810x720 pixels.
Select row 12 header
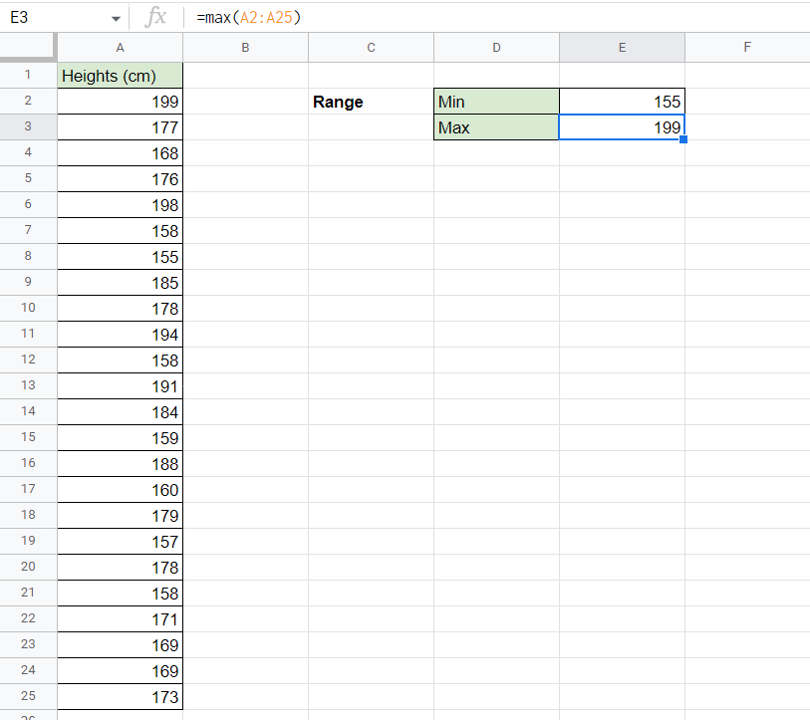click(28, 359)
